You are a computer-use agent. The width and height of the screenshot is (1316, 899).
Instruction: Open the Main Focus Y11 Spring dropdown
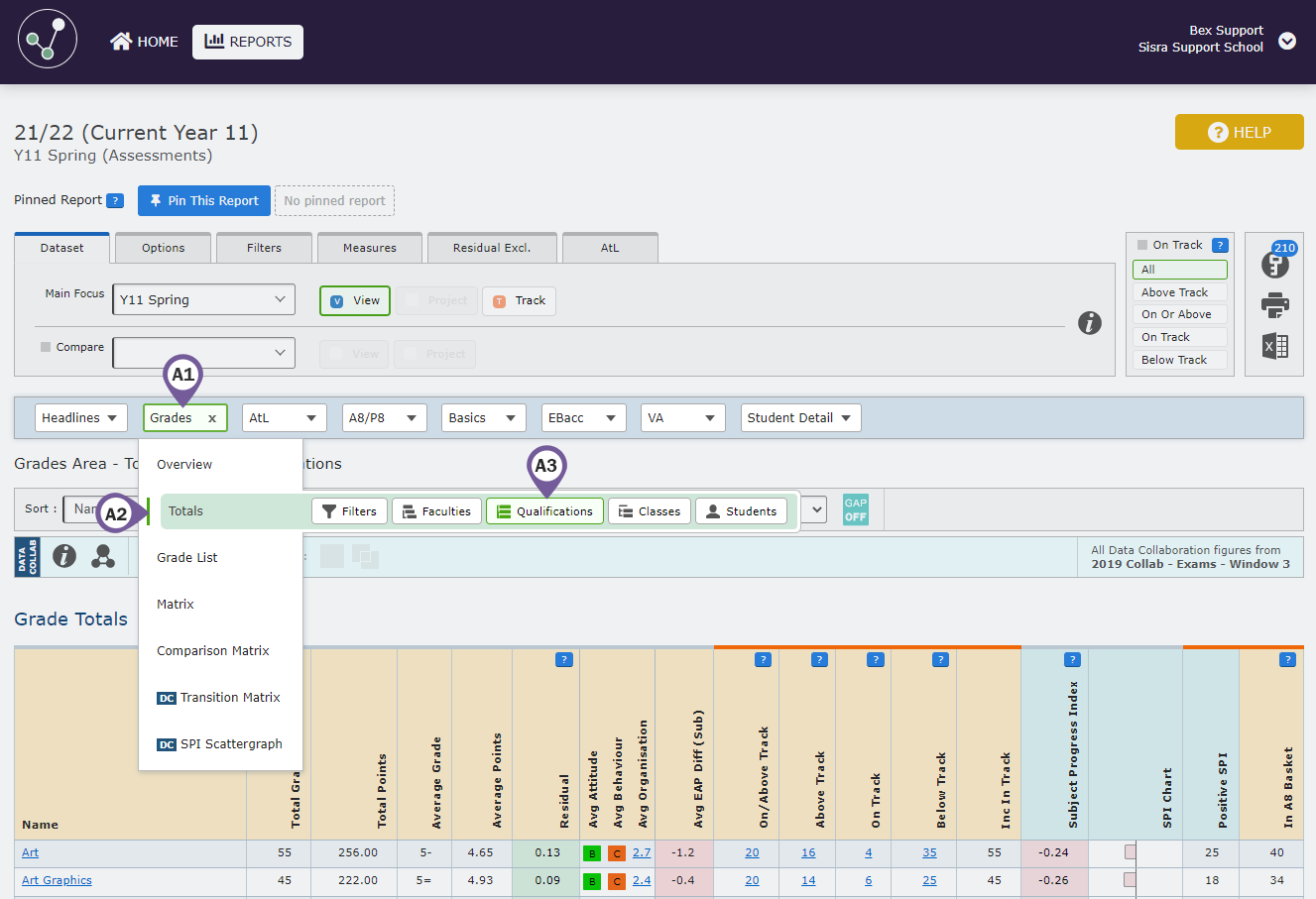[x=203, y=298]
